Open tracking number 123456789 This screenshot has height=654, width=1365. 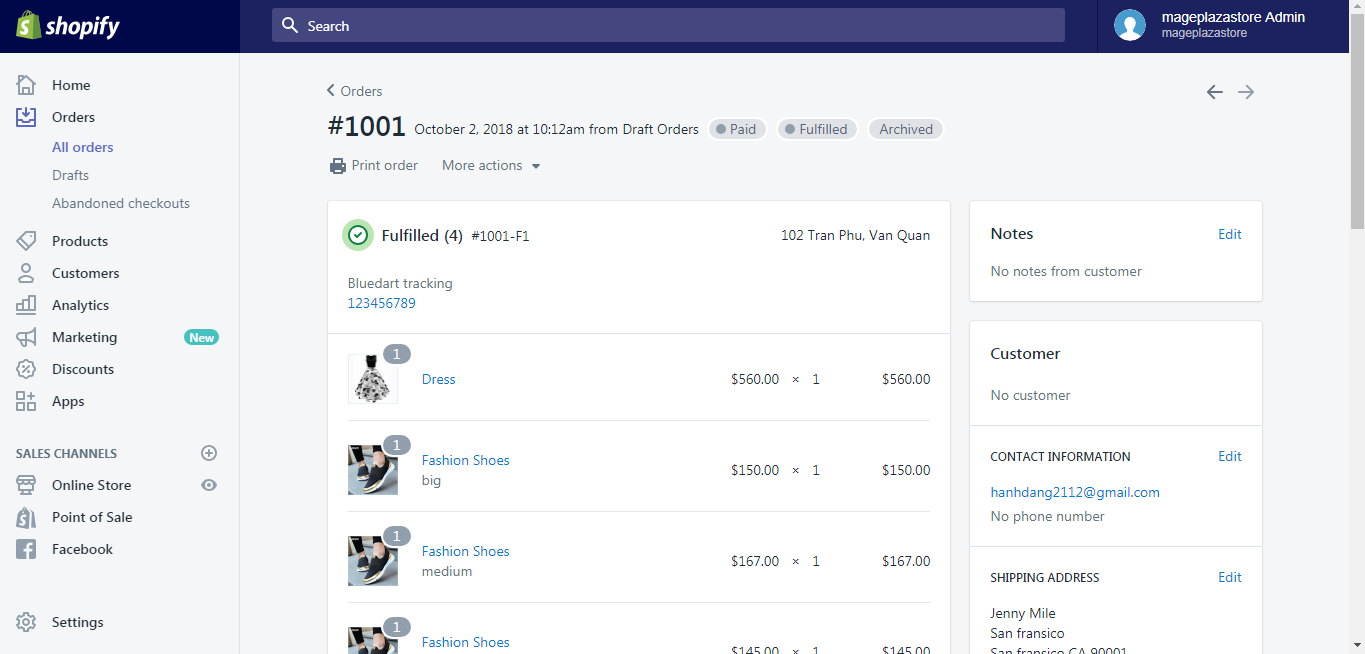[381, 303]
